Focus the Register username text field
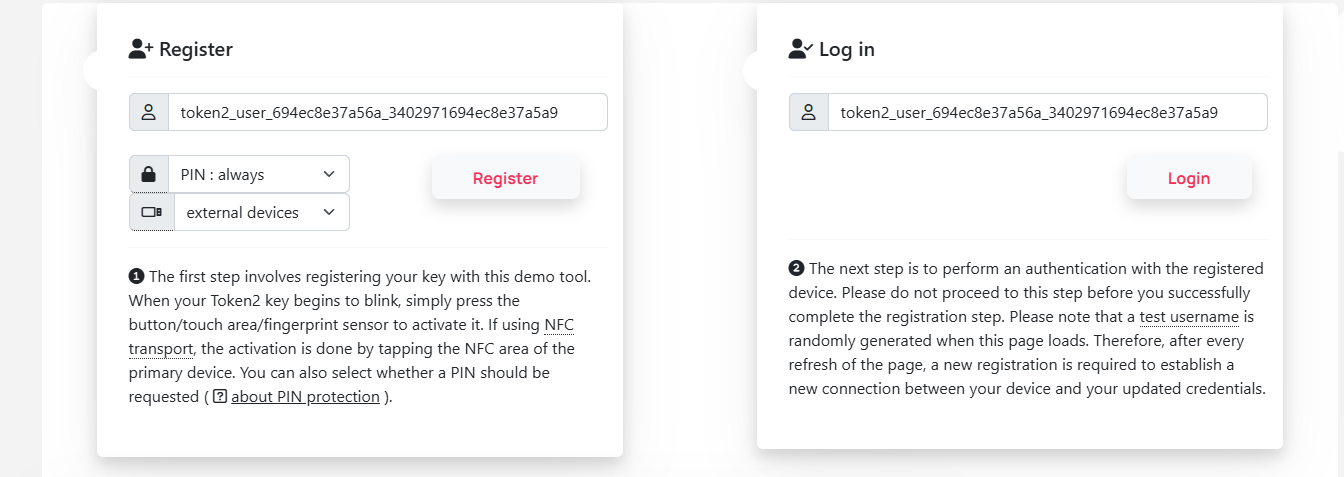The width and height of the screenshot is (1344, 477). pos(387,112)
